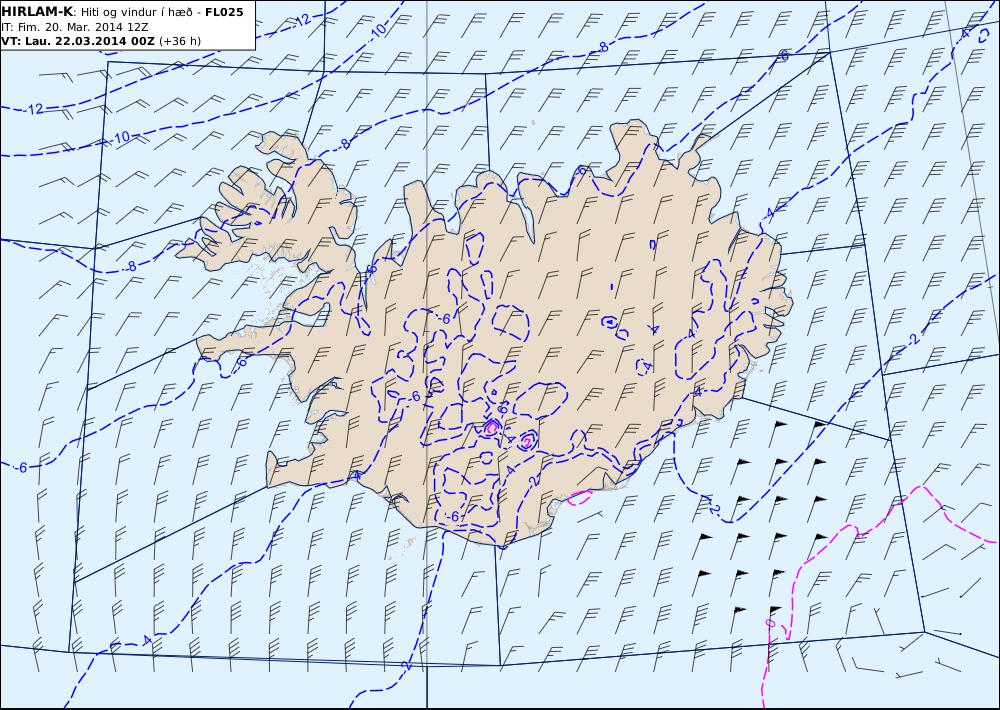Click the bold 'FL025' flight level label
1000x710 pixels.
[x=224, y=12]
